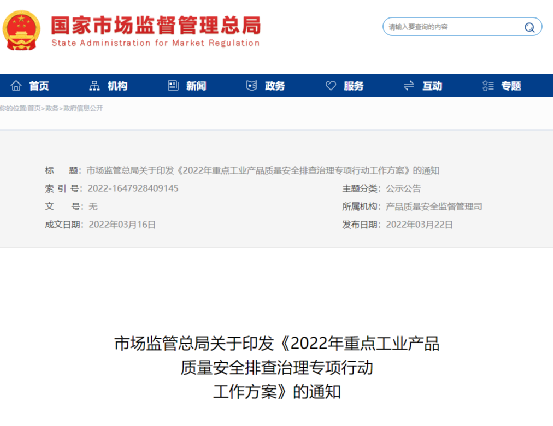Click the home house icon
The height and width of the screenshot is (426, 553).
(16, 86)
